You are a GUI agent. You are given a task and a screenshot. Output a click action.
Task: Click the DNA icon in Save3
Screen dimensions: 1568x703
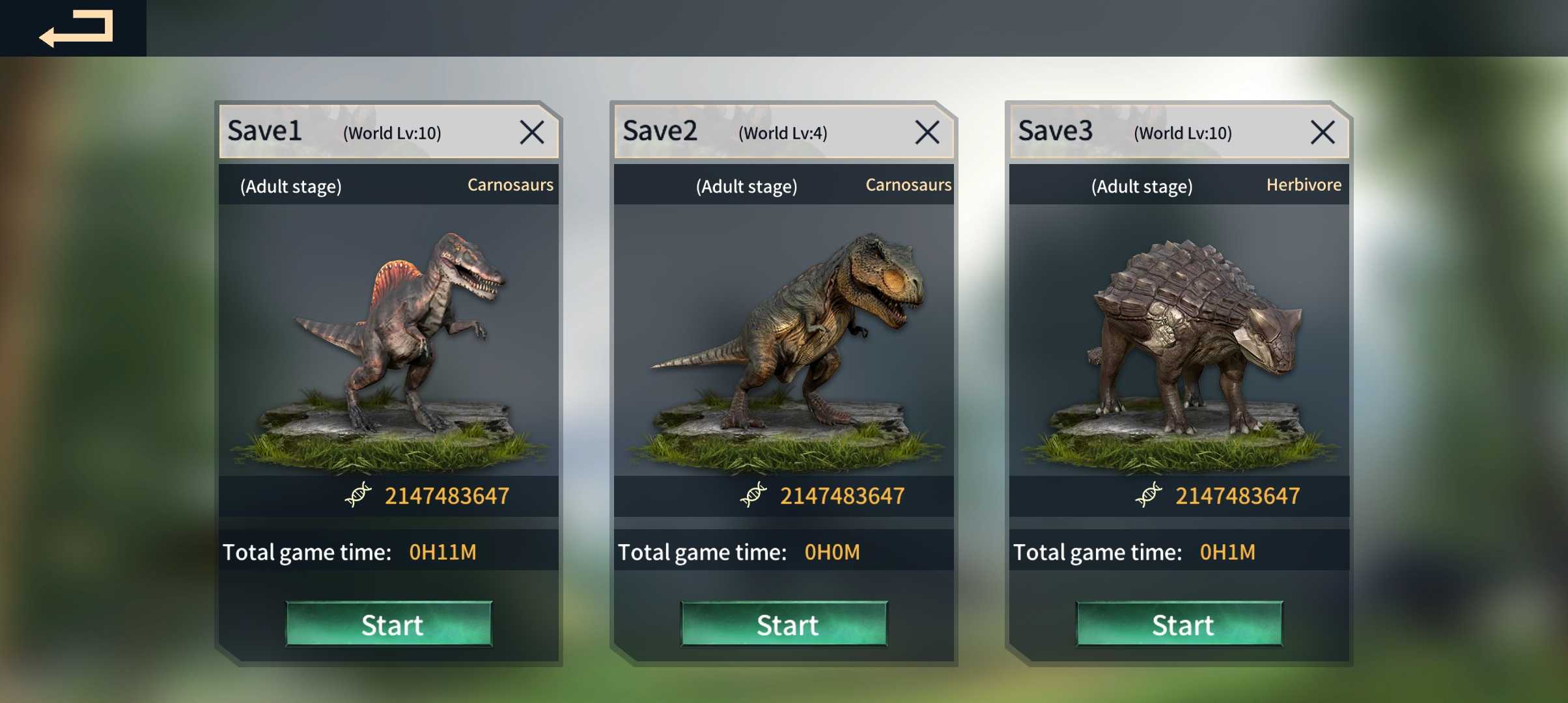pos(1149,495)
